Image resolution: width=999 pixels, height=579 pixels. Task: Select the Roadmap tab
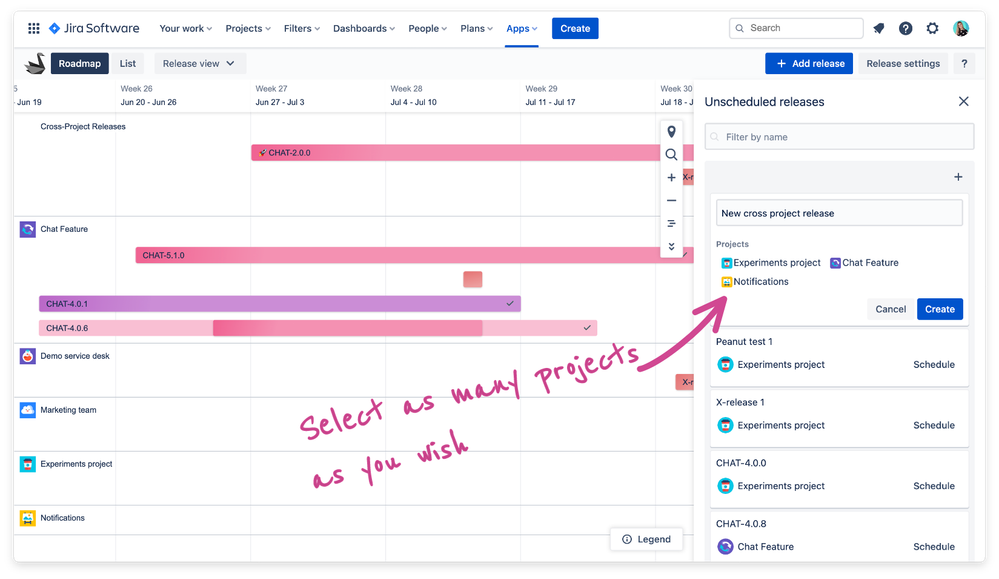click(x=80, y=63)
